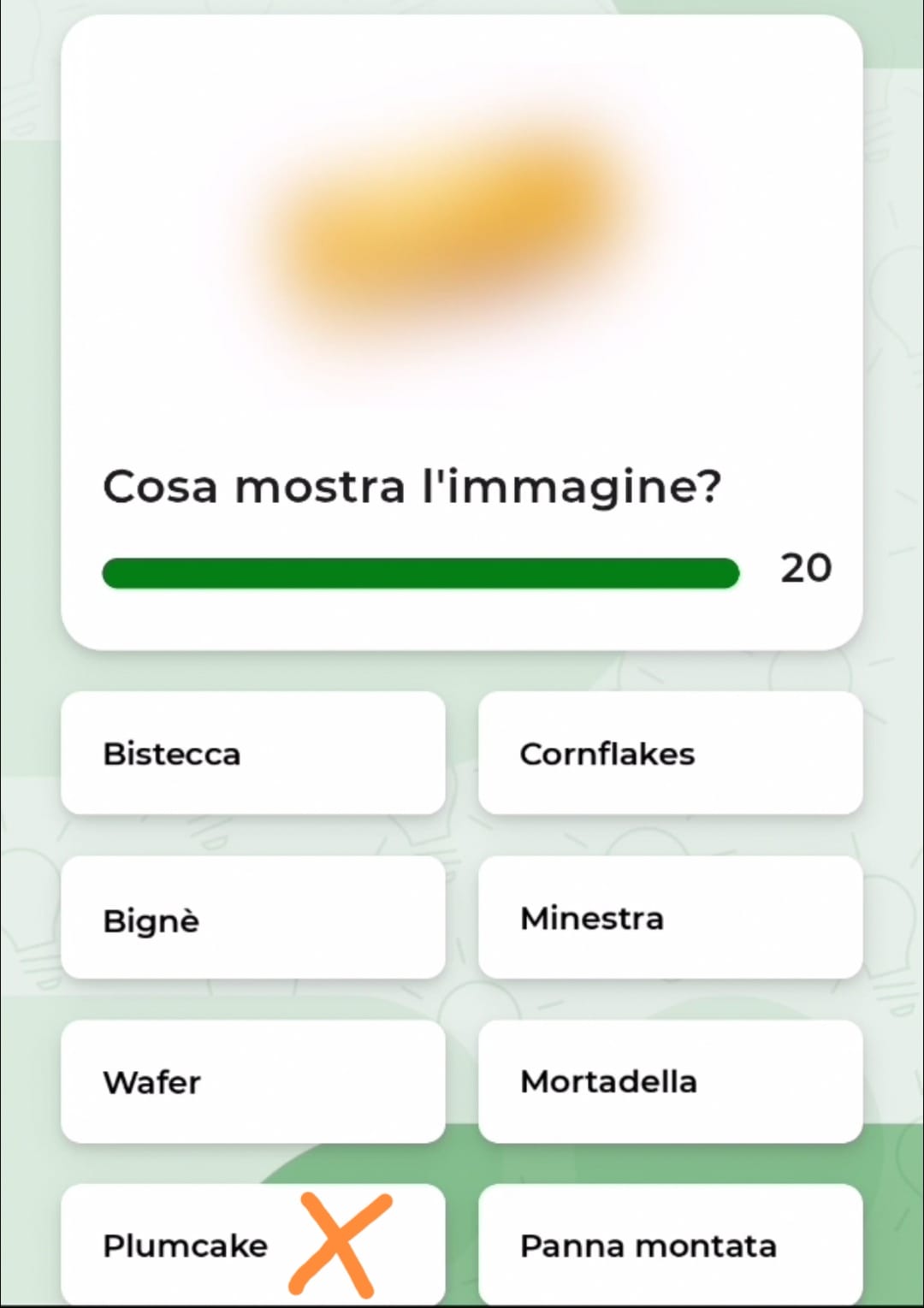
Task: Choose Panna montata as the answer
Action: pos(670,1246)
